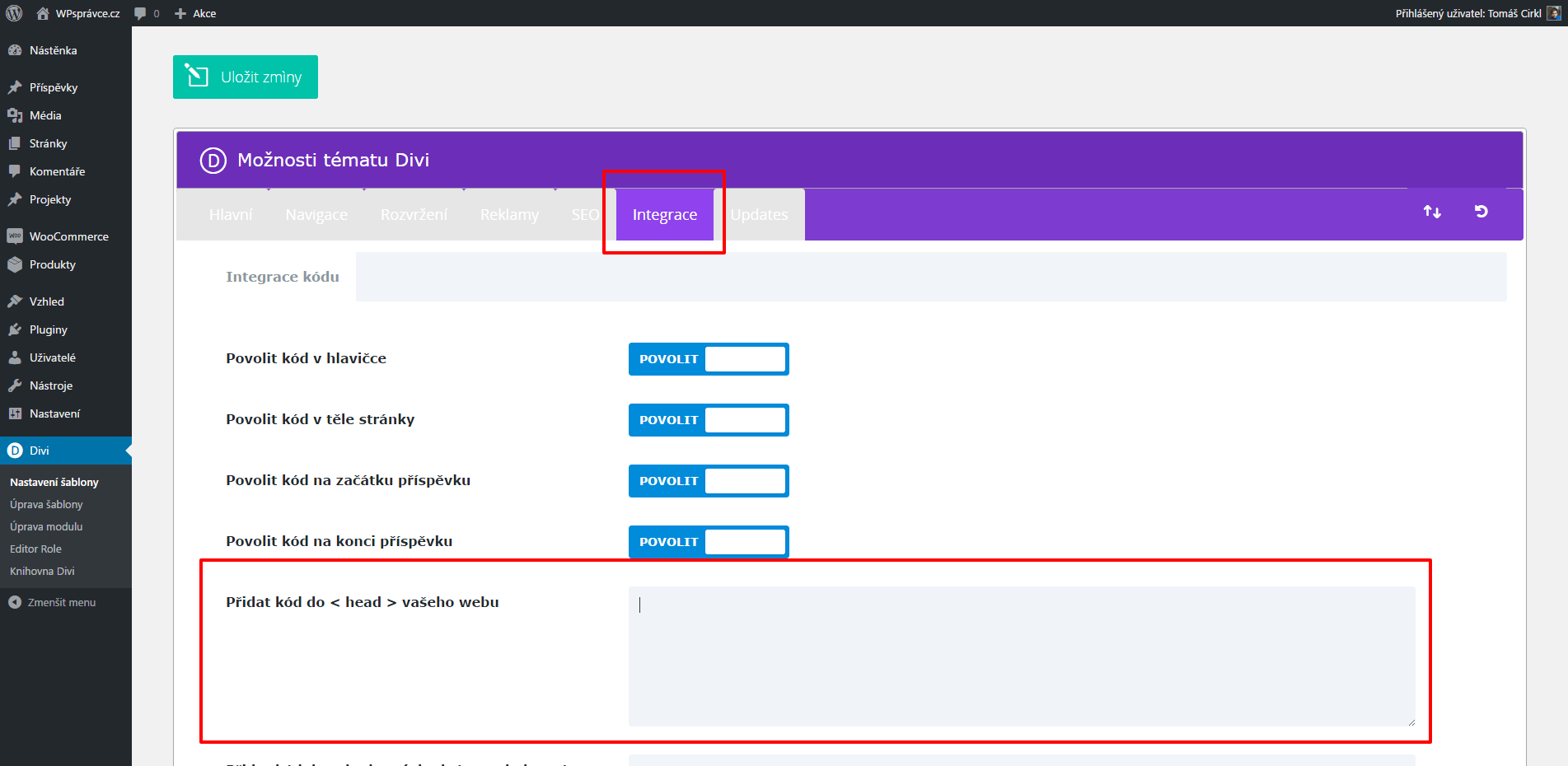
Task: Click the WooCommerce logo icon
Action: coord(15,236)
